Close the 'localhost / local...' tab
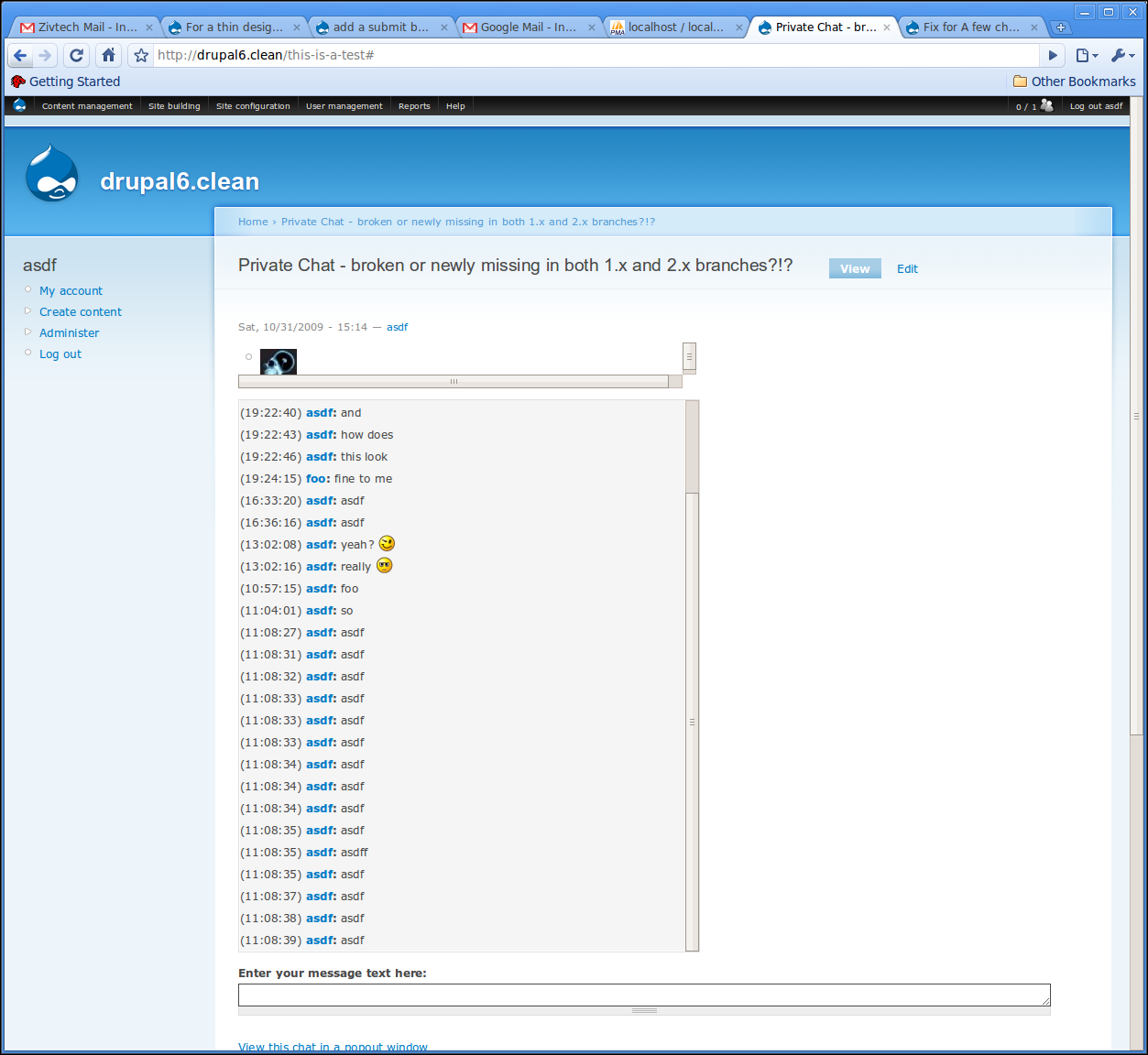The width and height of the screenshot is (1148, 1055). [x=739, y=27]
